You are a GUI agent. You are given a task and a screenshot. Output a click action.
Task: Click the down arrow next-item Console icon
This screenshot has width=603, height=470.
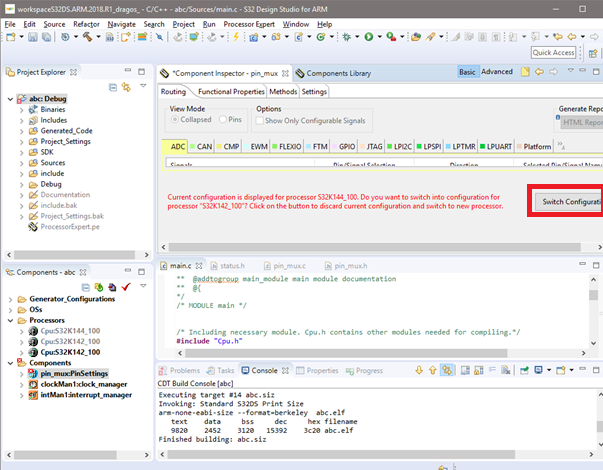[x=419, y=370]
